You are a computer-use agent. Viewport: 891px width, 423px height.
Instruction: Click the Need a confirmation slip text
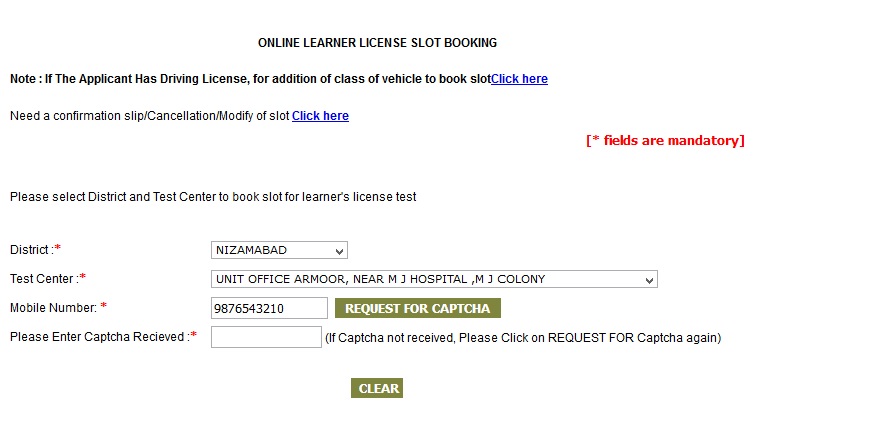tap(150, 116)
